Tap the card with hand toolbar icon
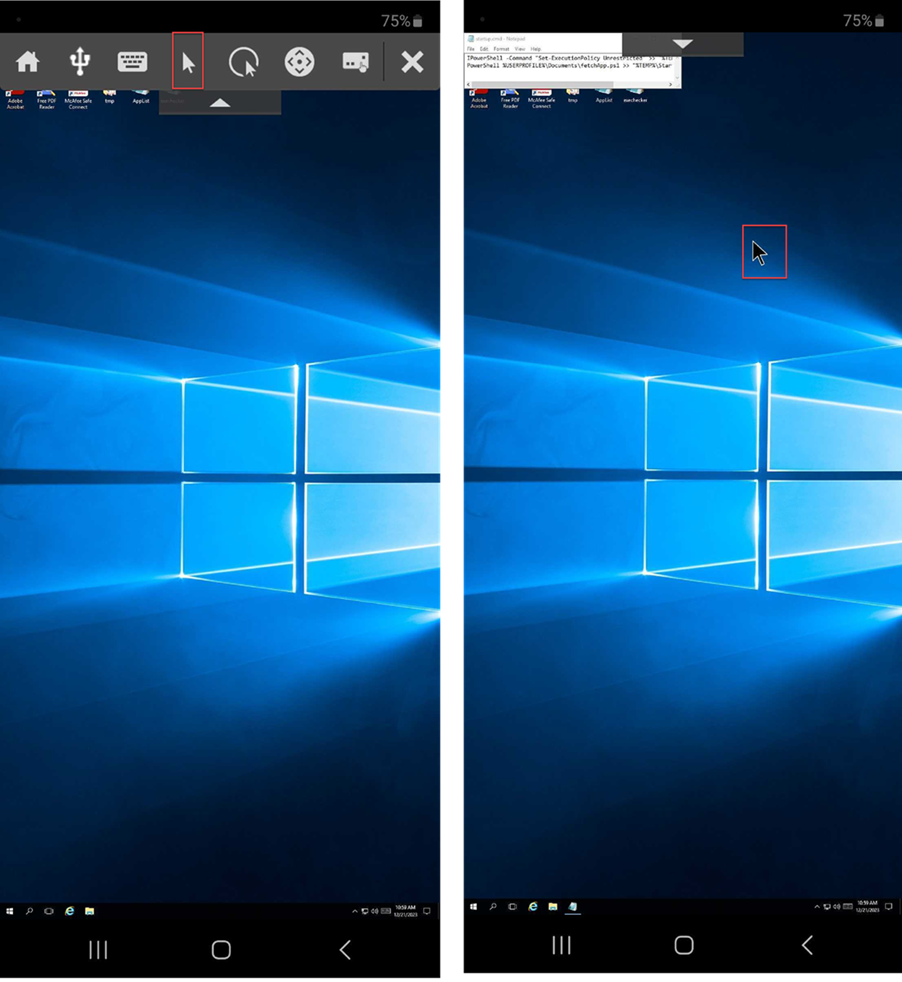Image resolution: width=902 pixels, height=982 pixels. 356,62
